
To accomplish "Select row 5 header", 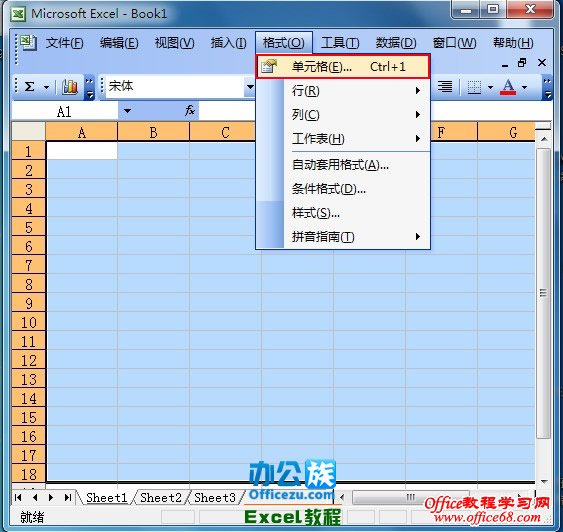I will (x=29, y=227).
